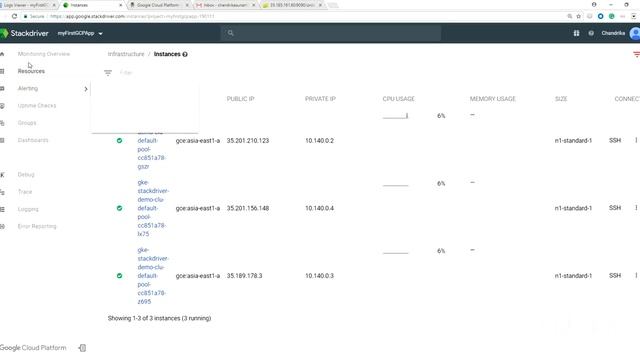Expand the Alerting submenu arrow
This screenshot has height=360, width=640.
(x=86, y=89)
